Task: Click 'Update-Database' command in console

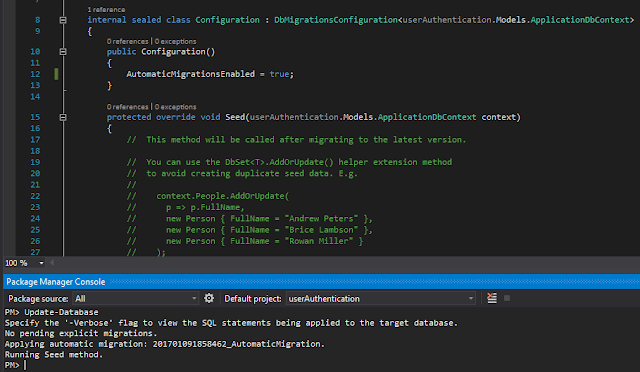Action: click(61, 312)
